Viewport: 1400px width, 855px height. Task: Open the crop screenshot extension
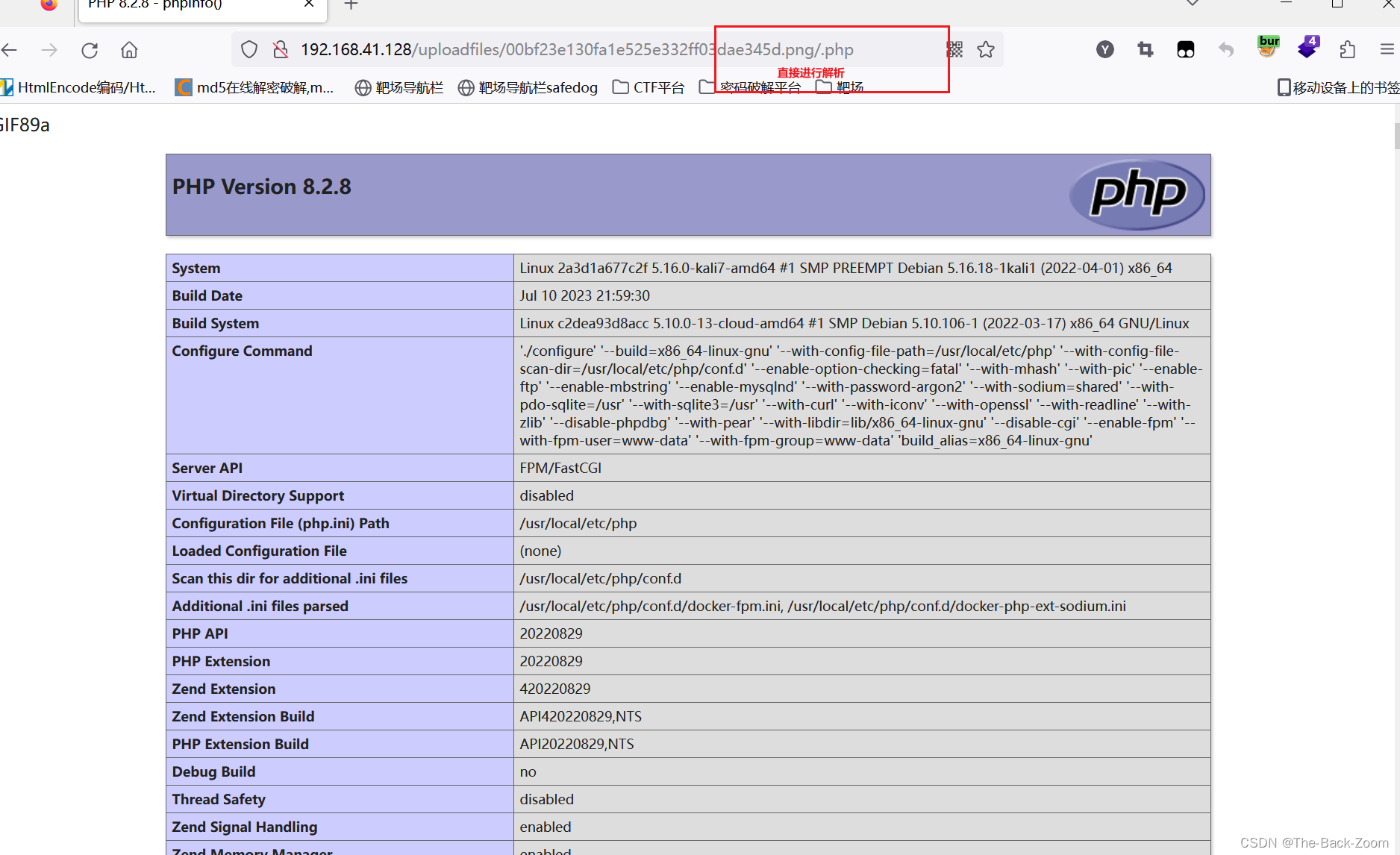(1146, 50)
